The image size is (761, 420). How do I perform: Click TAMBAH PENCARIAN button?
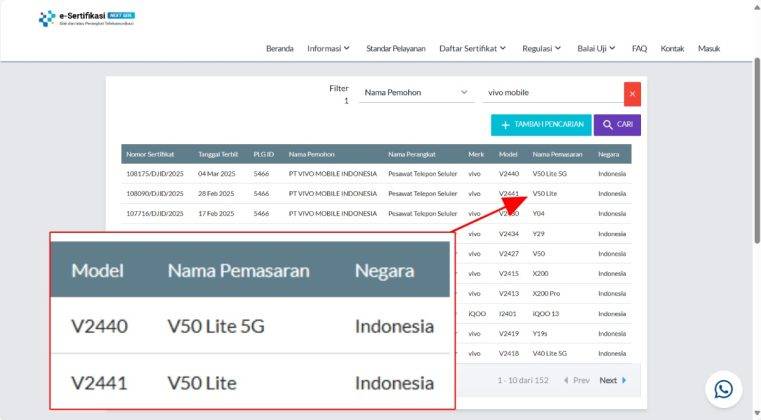(x=541, y=125)
